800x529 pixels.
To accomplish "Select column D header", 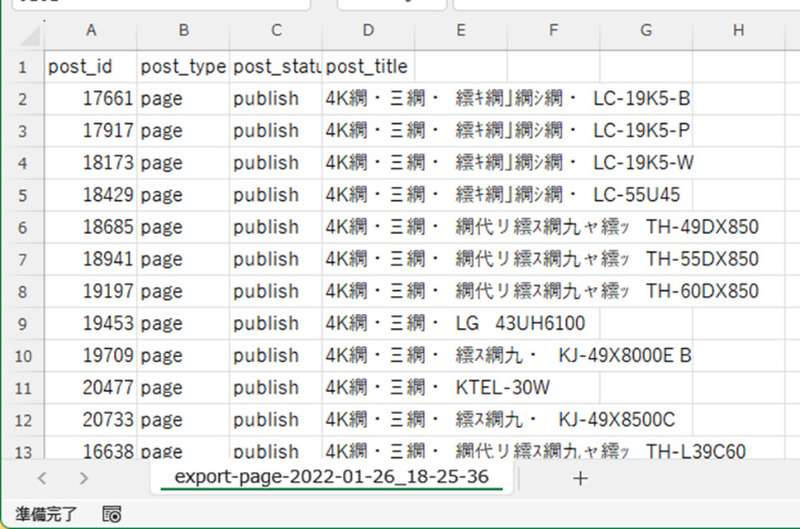I will (368, 31).
